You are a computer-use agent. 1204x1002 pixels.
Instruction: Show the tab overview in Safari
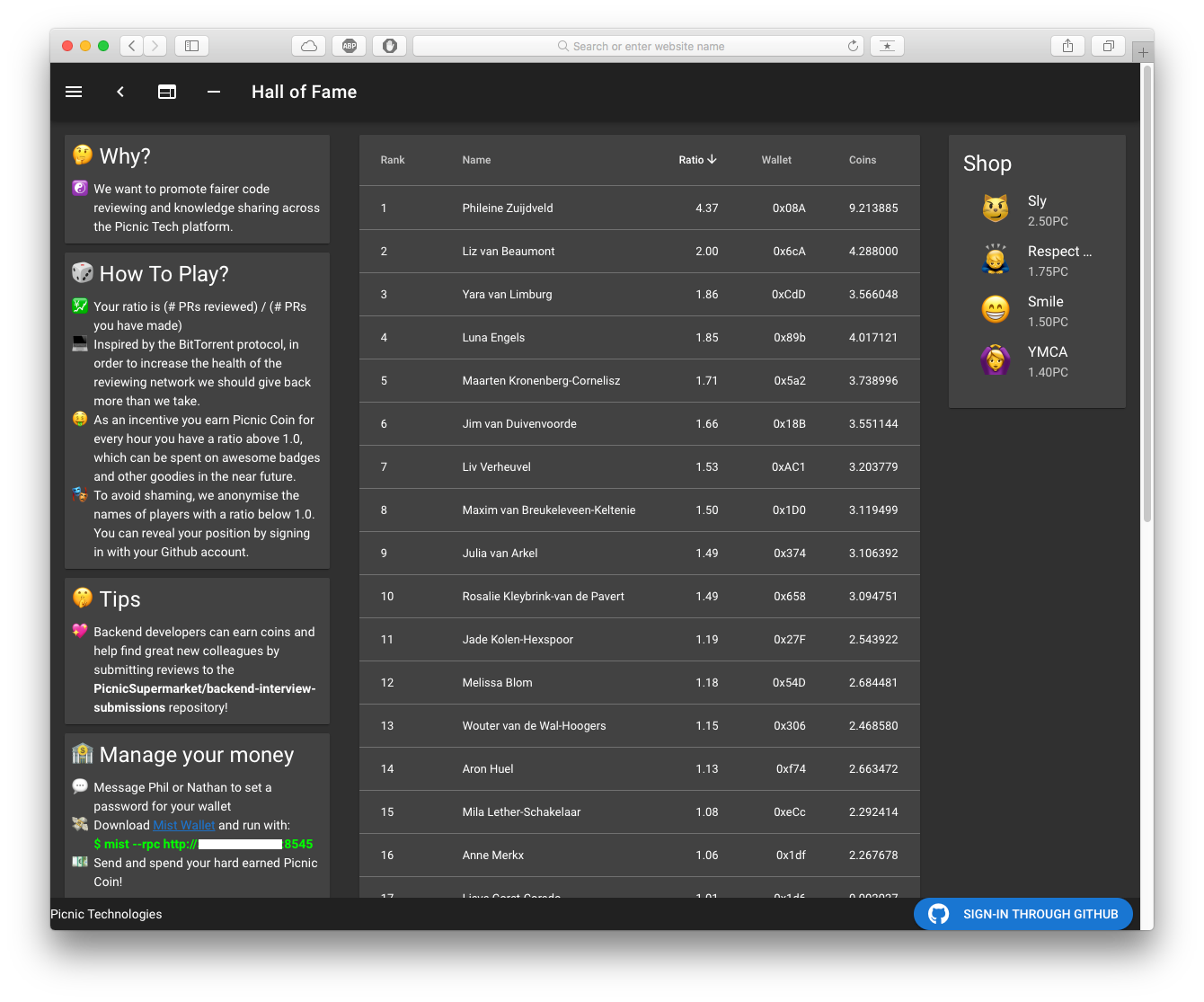(x=1107, y=46)
